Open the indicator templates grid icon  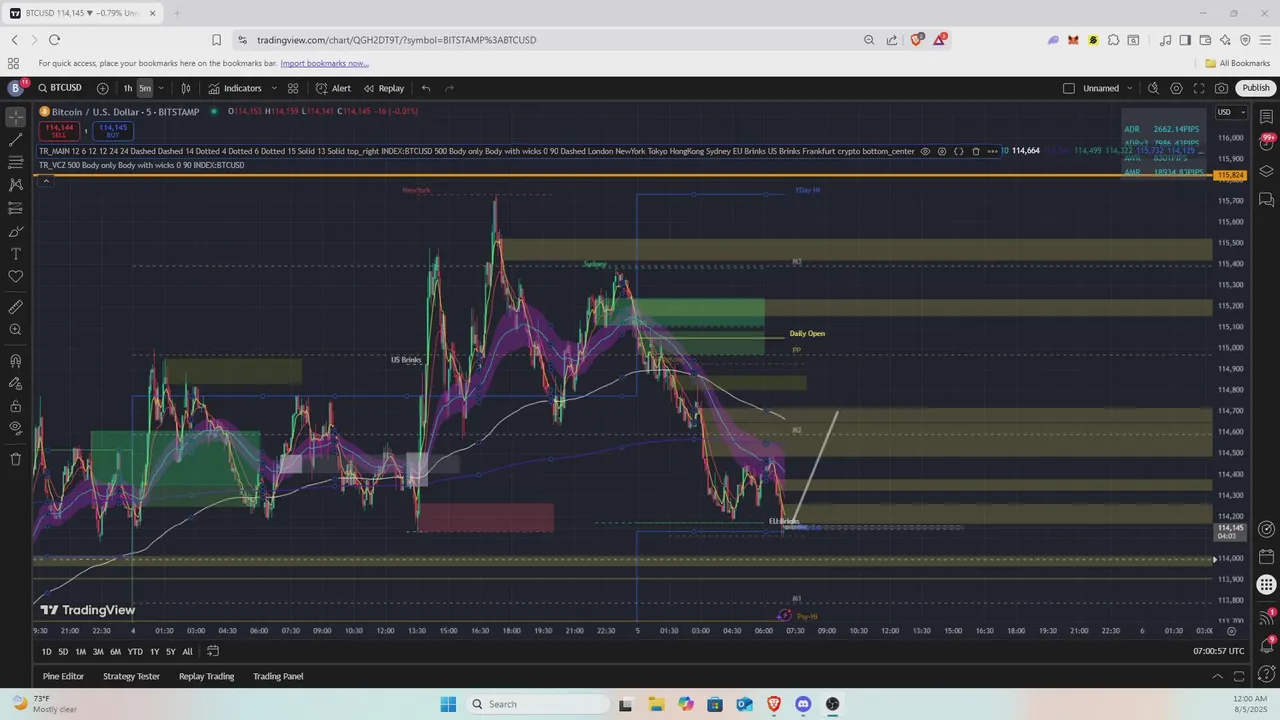(293, 88)
